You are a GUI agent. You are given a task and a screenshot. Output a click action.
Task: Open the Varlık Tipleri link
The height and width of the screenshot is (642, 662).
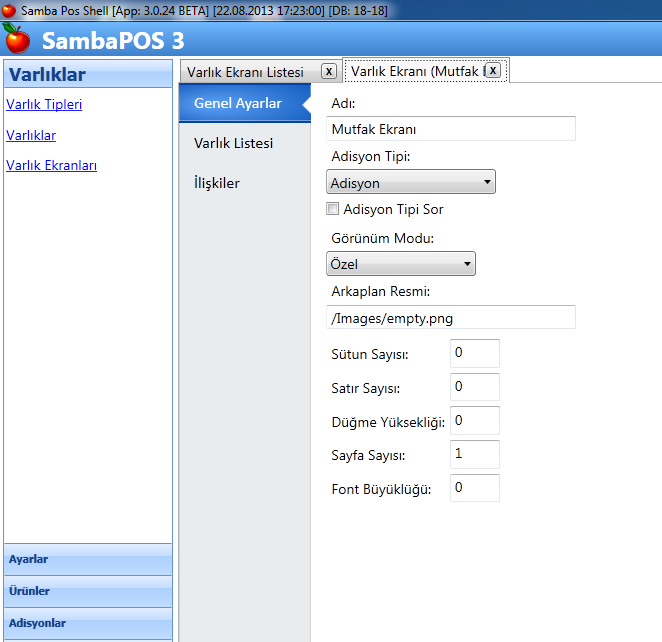pyautogui.click(x=44, y=104)
